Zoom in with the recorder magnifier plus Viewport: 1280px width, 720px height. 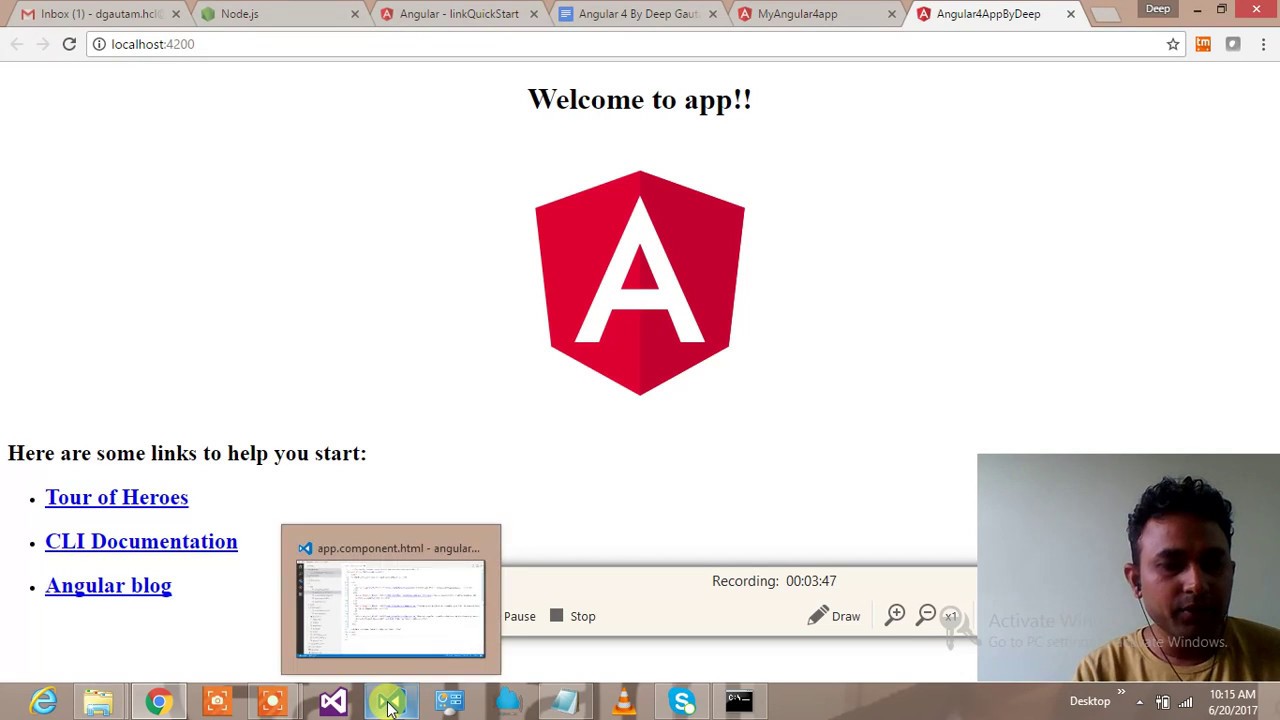(895, 615)
